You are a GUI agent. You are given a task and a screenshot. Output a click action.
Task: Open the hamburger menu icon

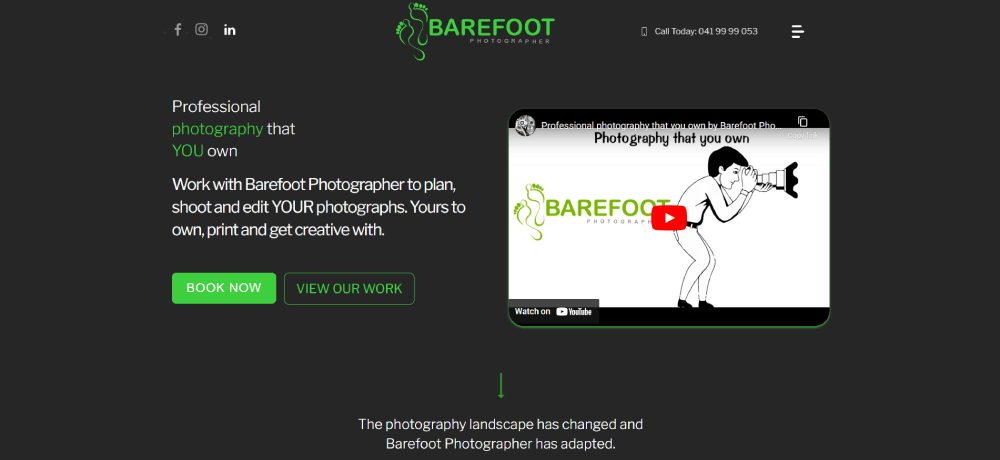click(x=798, y=31)
